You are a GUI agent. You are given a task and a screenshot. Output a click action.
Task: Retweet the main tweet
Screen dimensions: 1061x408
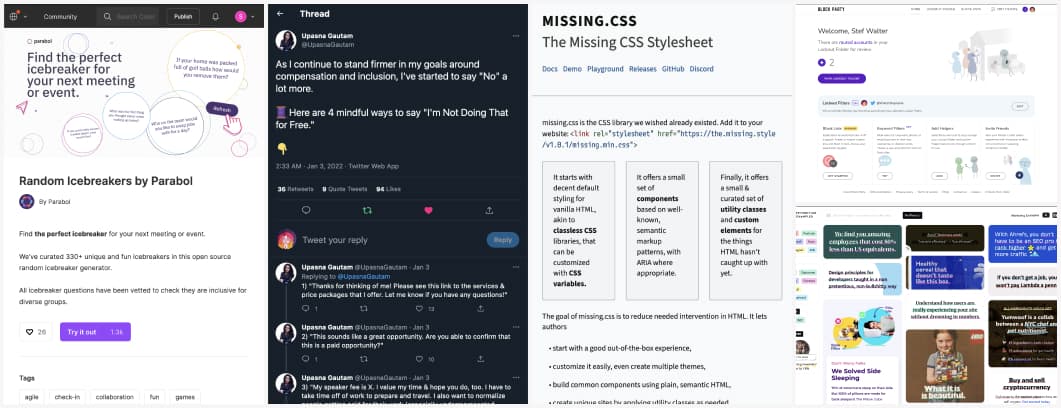pos(367,210)
